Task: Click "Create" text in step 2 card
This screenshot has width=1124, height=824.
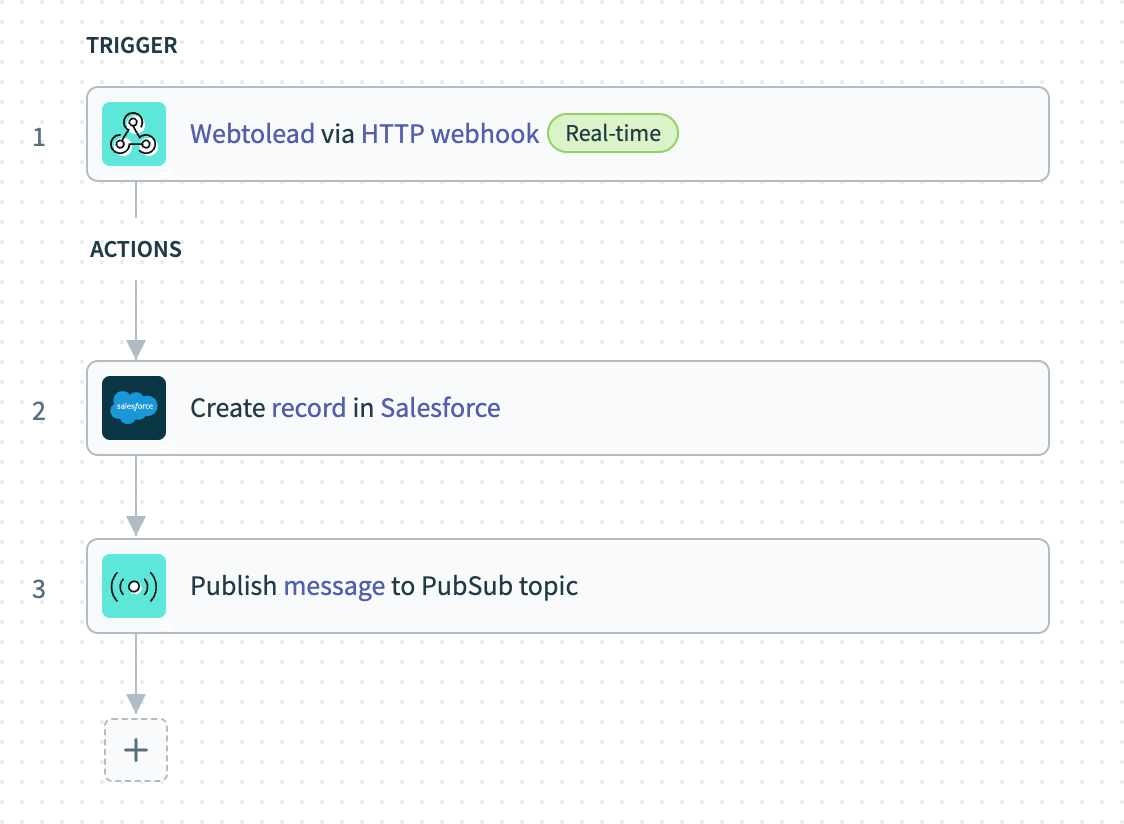Action: click(x=227, y=408)
